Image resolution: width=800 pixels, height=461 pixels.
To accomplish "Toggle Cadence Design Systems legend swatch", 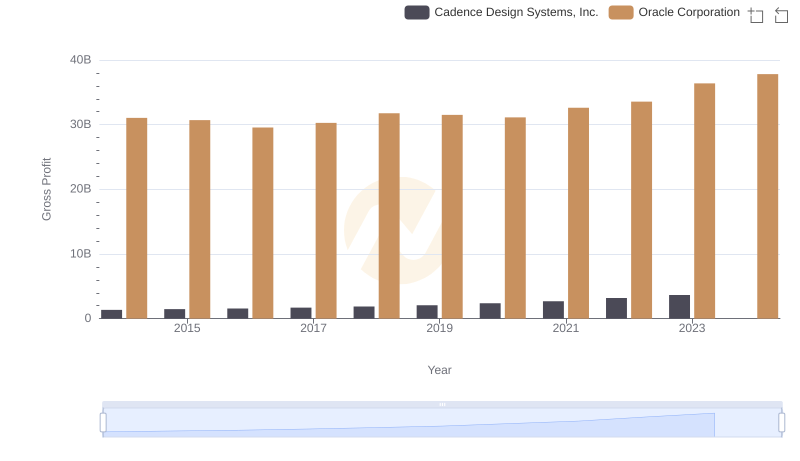I will click(x=417, y=12).
